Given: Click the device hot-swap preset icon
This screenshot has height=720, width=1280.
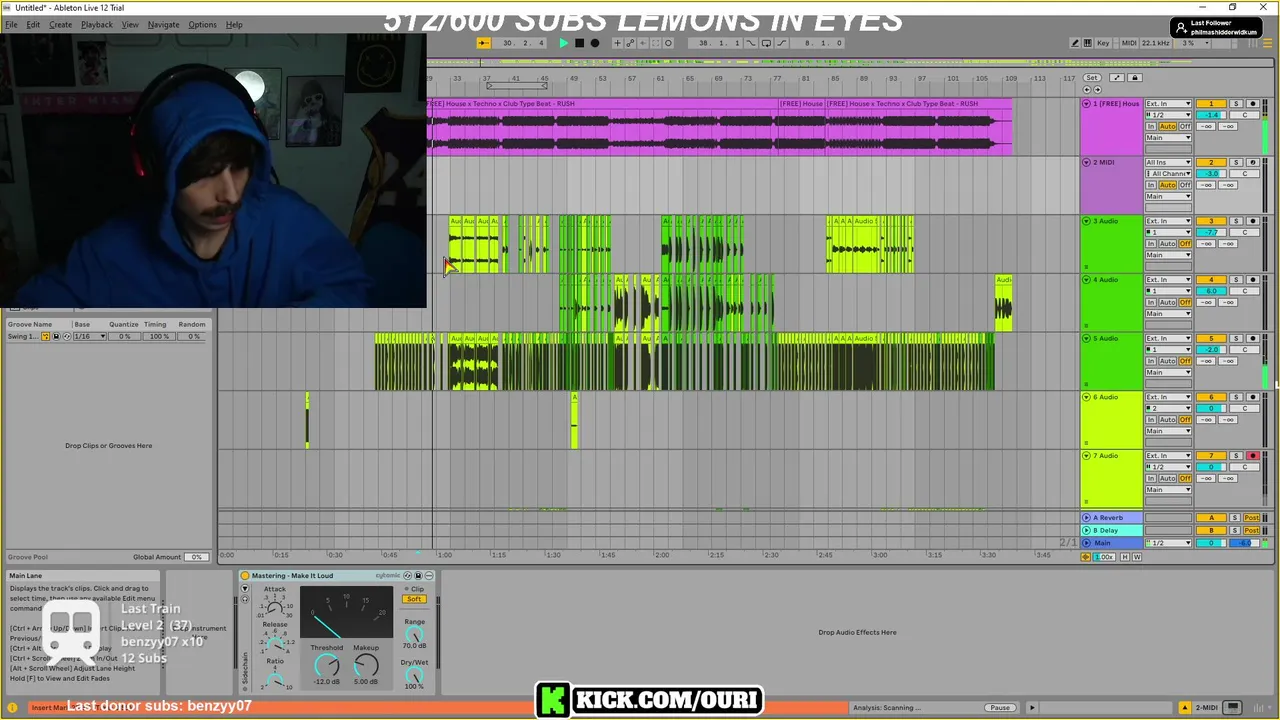Looking at the screenshot, I should pos(407,576).
